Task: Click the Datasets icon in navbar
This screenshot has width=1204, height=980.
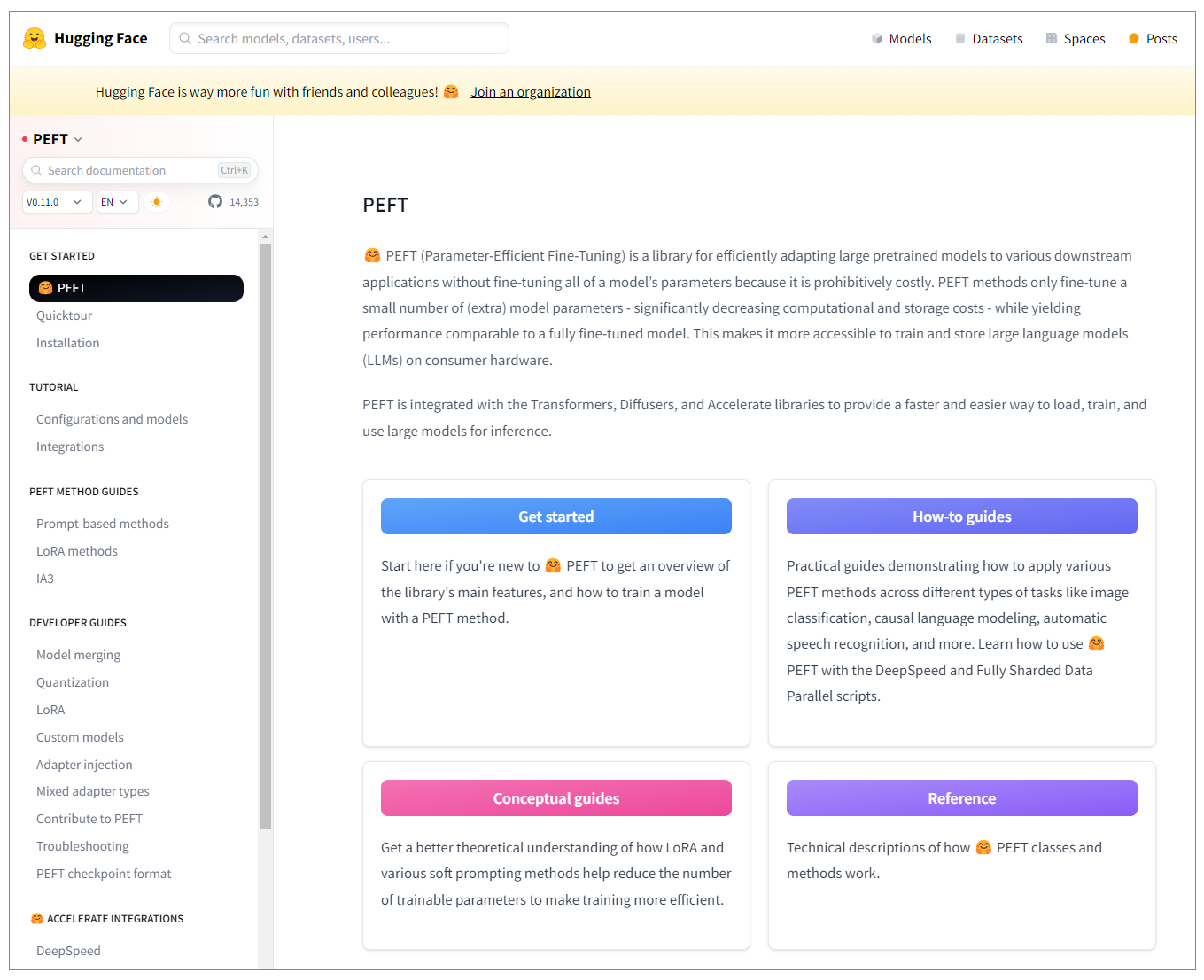Action: pyautogui.click(x=960, y=39)
